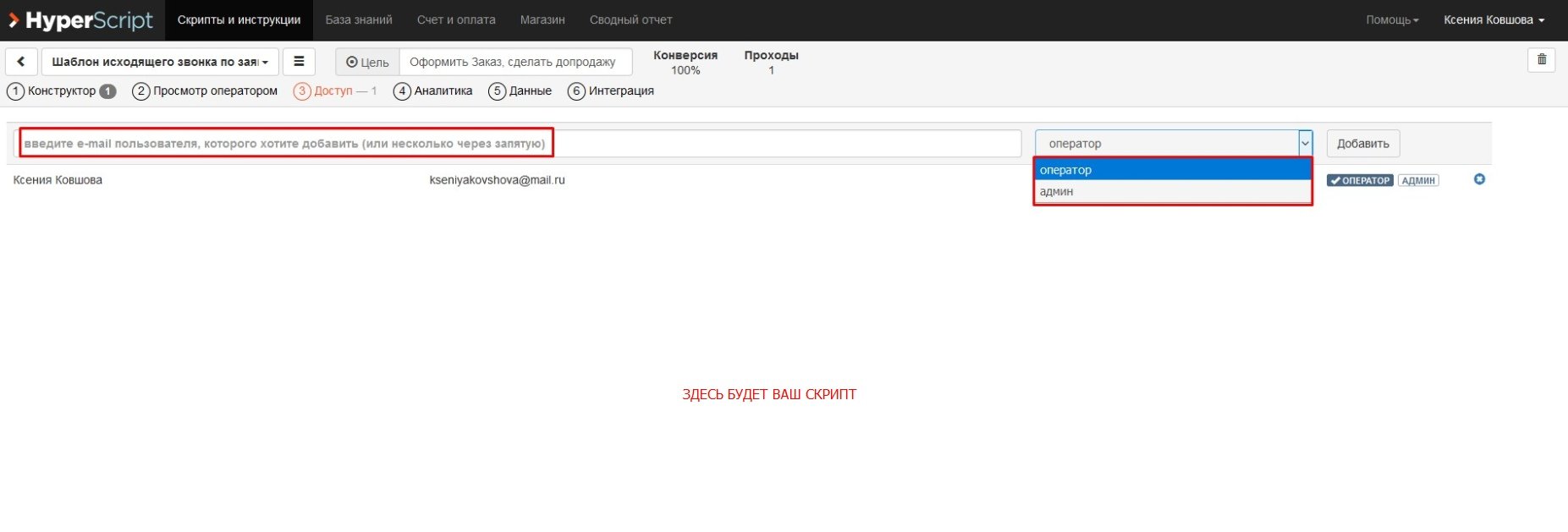Open the Помощь dropdown menu
This screenshot has width=1568, height=532.
click(1392, 19)
